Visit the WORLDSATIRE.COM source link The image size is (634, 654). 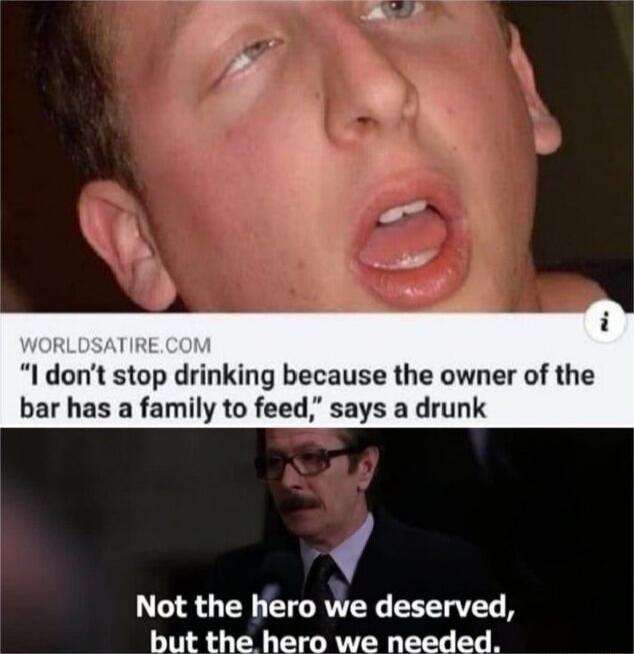click(x=116, y=345)
